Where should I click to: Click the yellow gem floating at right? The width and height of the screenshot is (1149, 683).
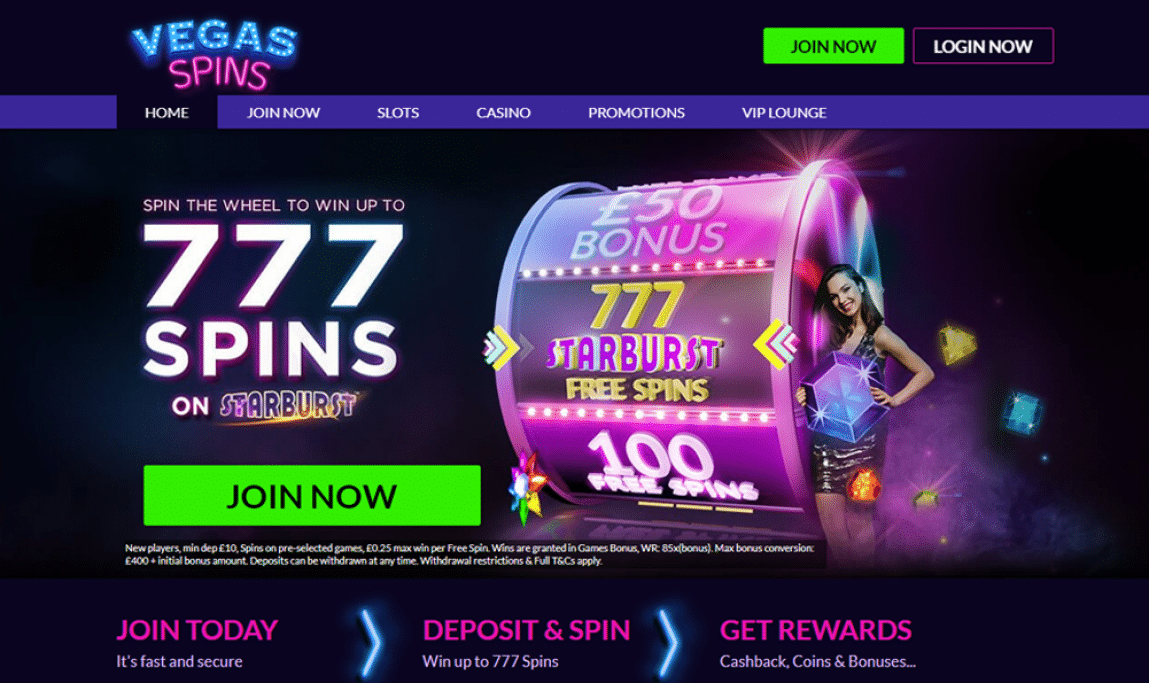[958, 344]
